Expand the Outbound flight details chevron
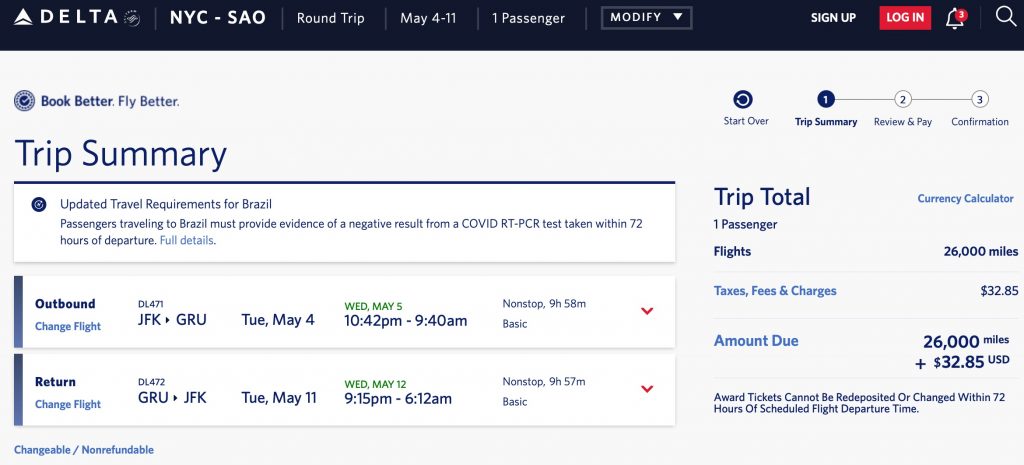Screen dimensions: 1024x465 [x=647, y=311]
